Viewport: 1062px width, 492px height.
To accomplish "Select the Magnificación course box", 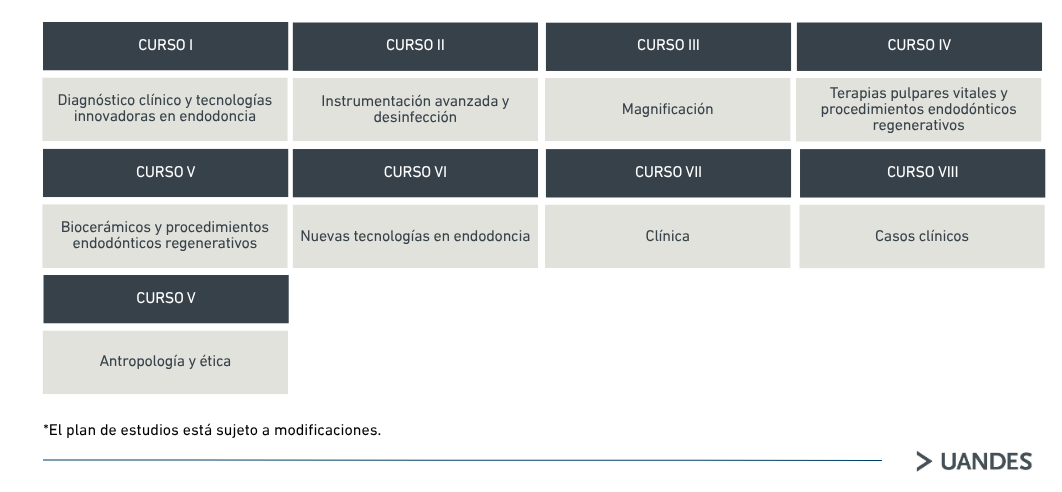I will 668,109.
